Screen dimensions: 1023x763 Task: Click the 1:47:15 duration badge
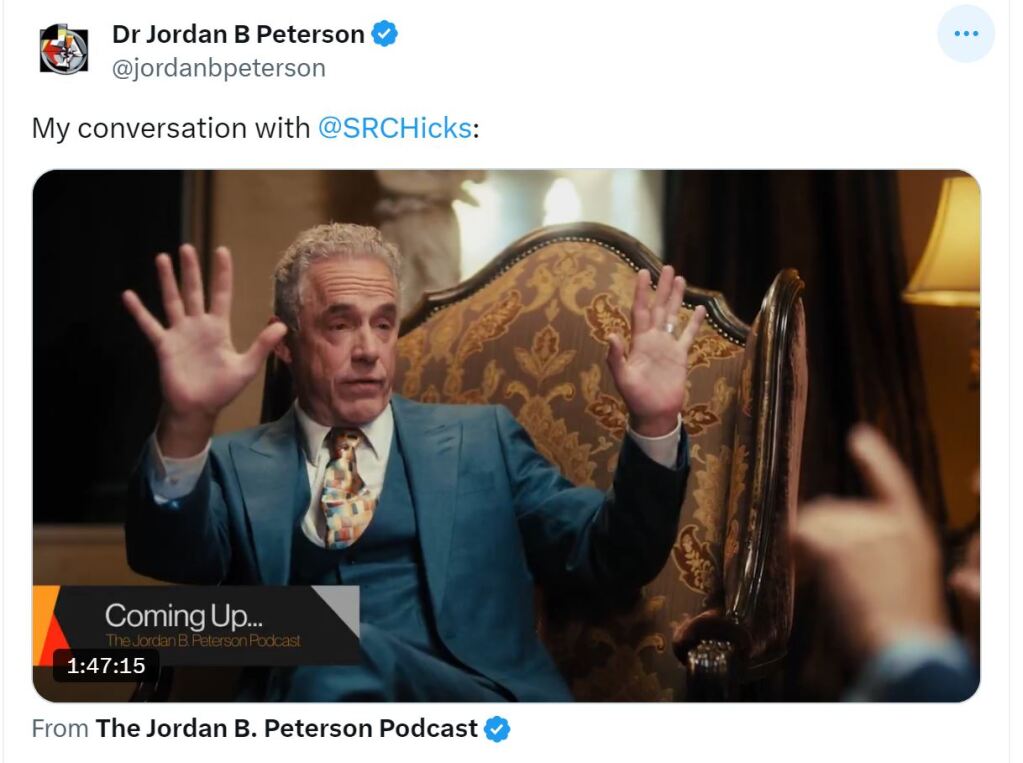[x=106, y=666]
